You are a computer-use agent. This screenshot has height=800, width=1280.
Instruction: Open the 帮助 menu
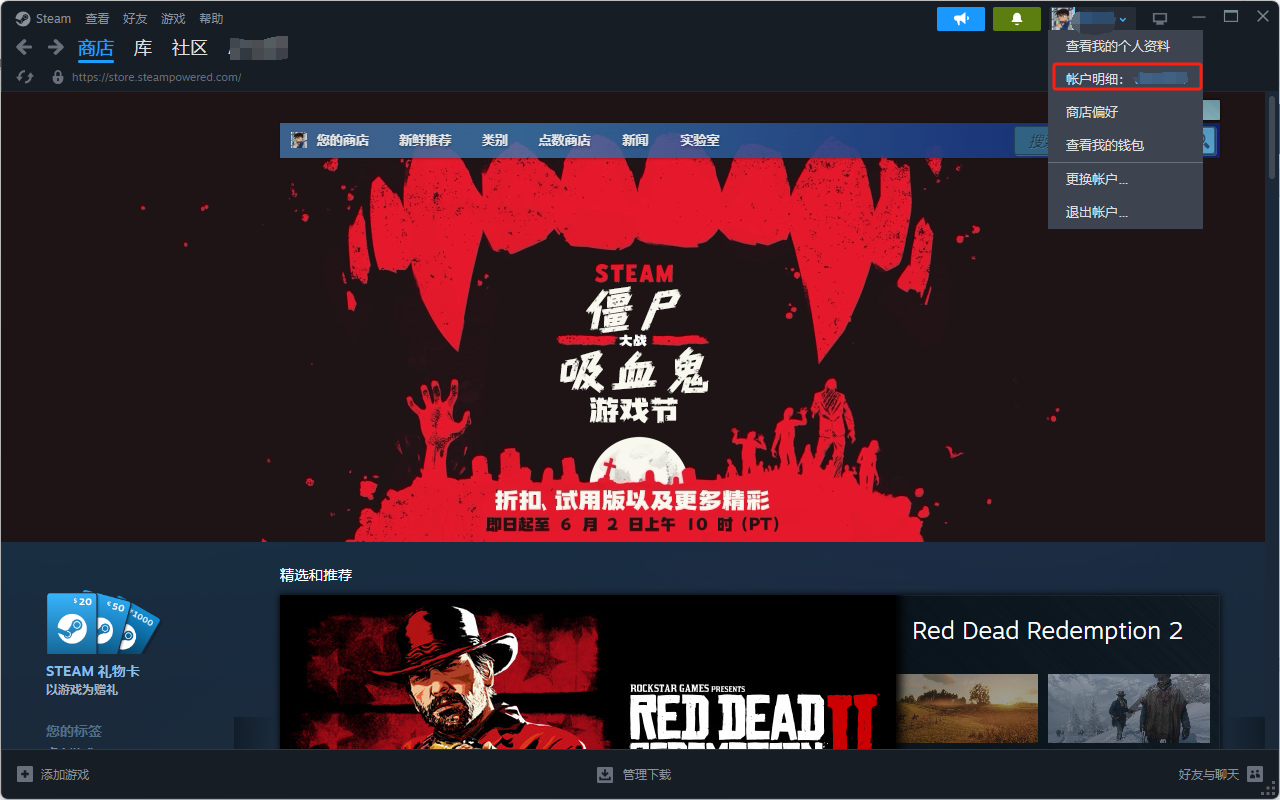(211, 19)
